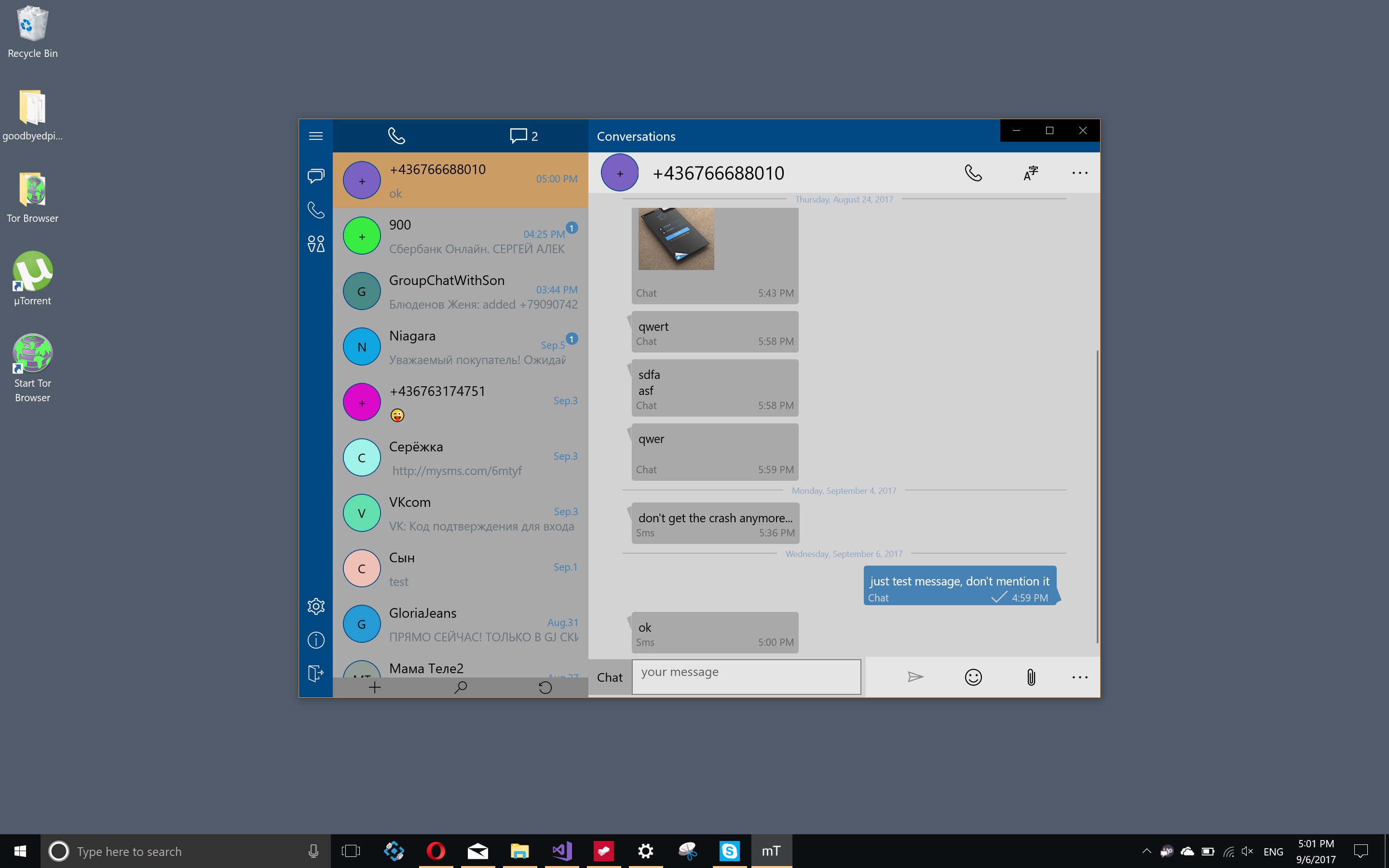Screen dimensions: 1389x868
Task: Switch to calls using the sidebar phone icon
Action: click(x=316, y=210)
